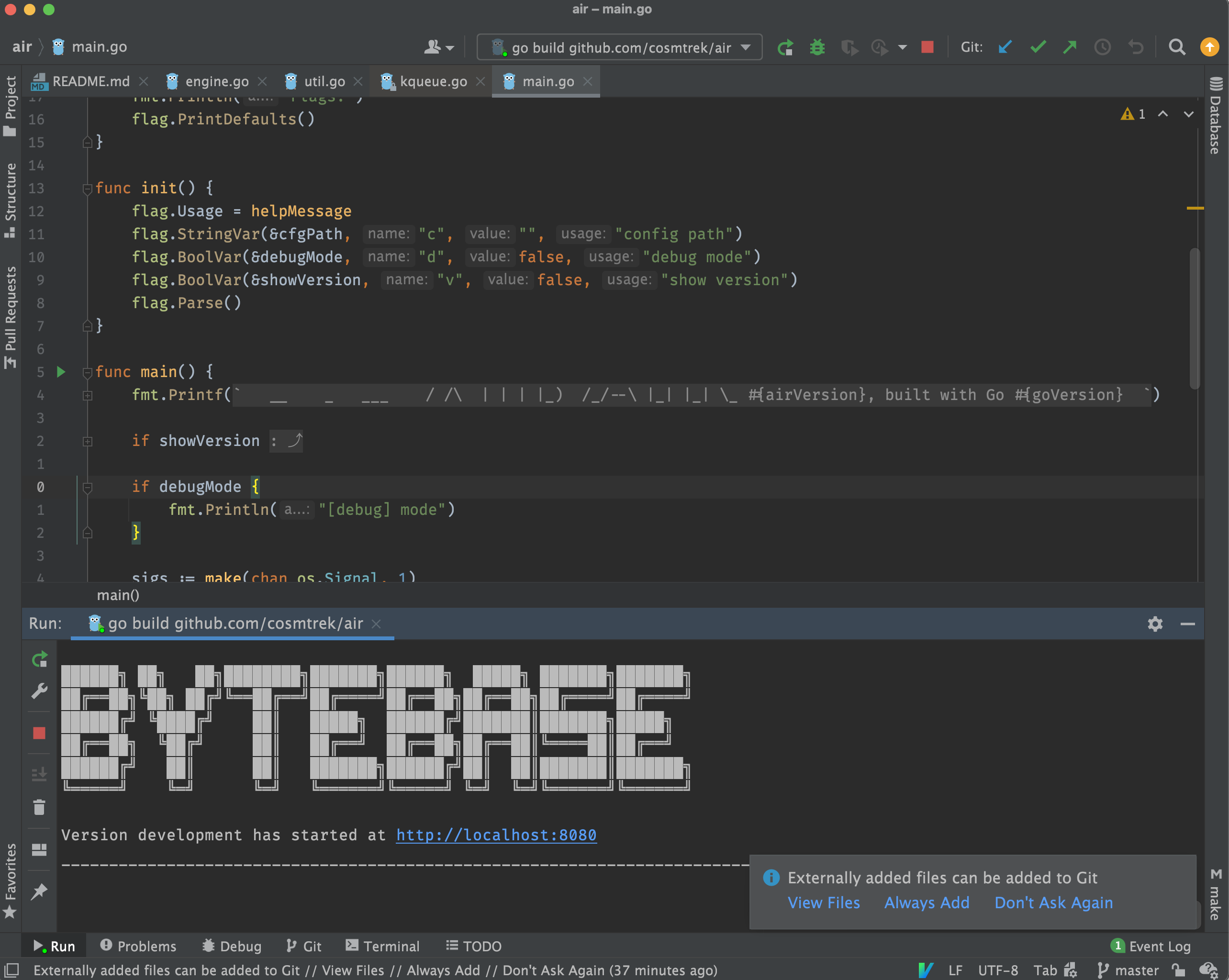Commit changes with the green Git checkmark
This screenshot has height=980, width=1229.
click(x=1038, y=47)
